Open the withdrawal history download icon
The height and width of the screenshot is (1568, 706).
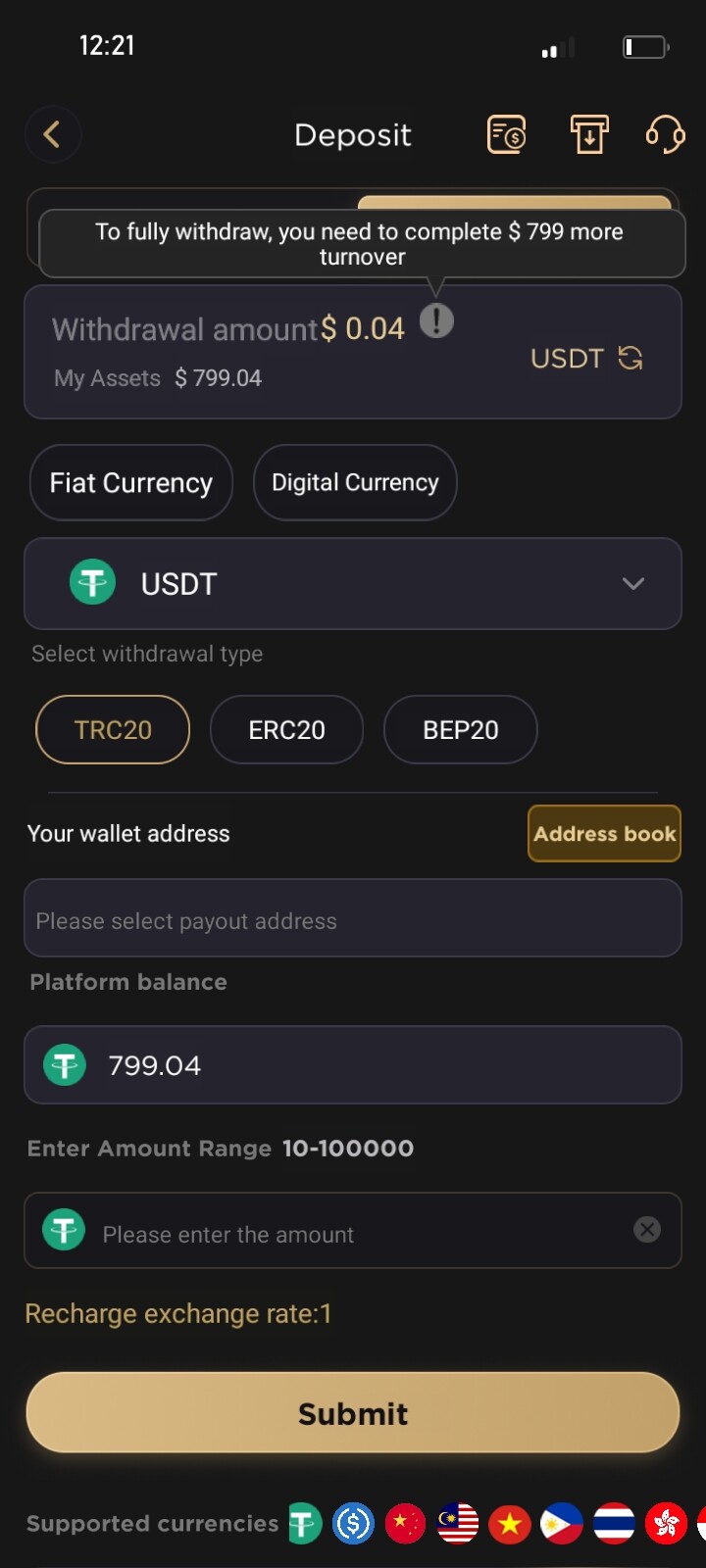click(589, 134)
